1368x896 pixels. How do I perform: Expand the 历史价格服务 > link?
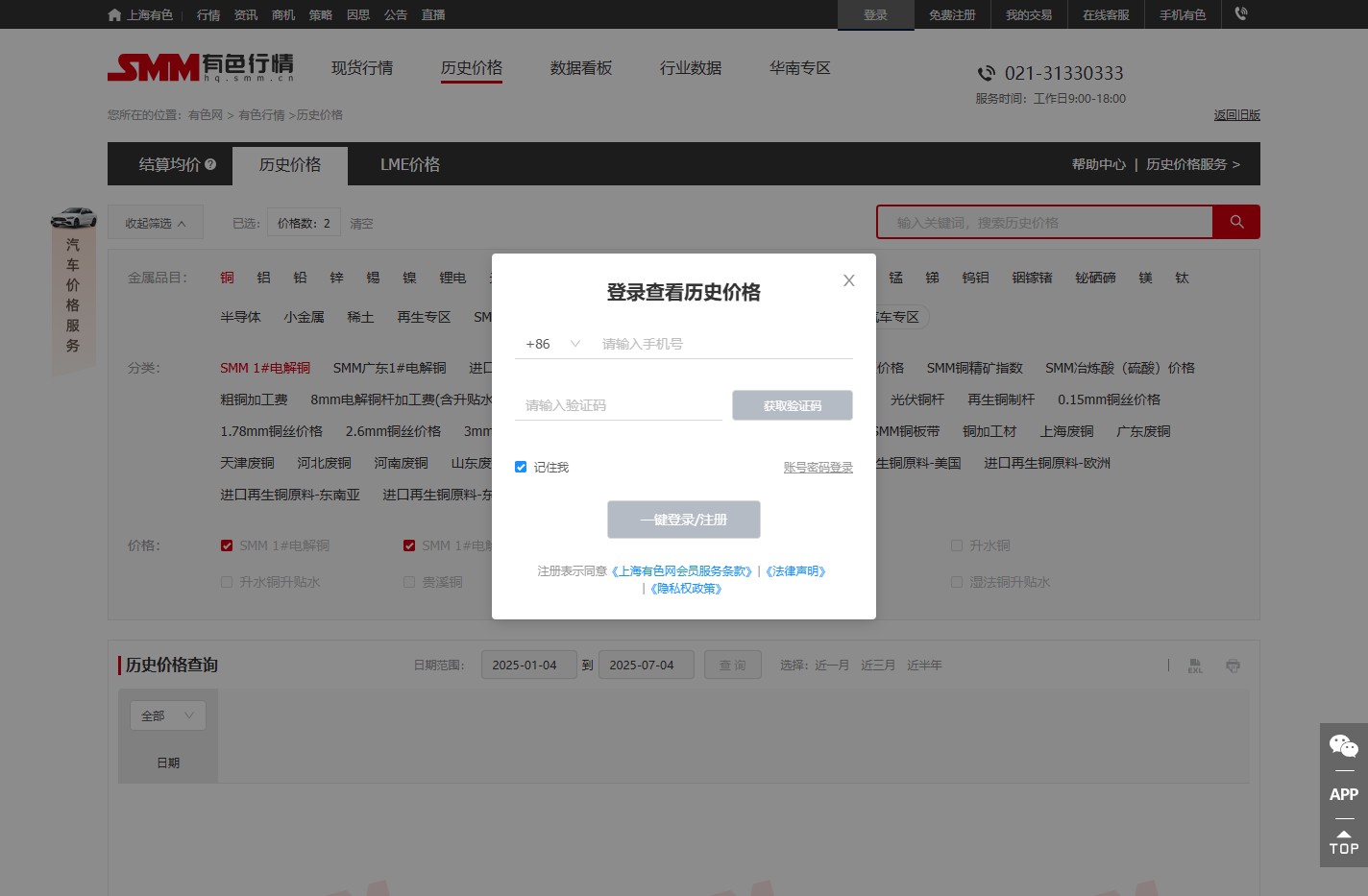pos(1193,164)
